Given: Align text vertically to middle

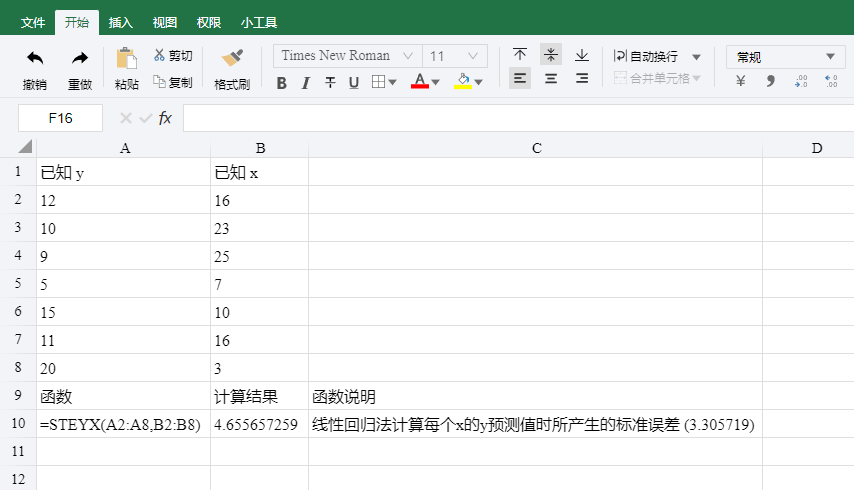Looking at the screenshot, I should [551, 54].
